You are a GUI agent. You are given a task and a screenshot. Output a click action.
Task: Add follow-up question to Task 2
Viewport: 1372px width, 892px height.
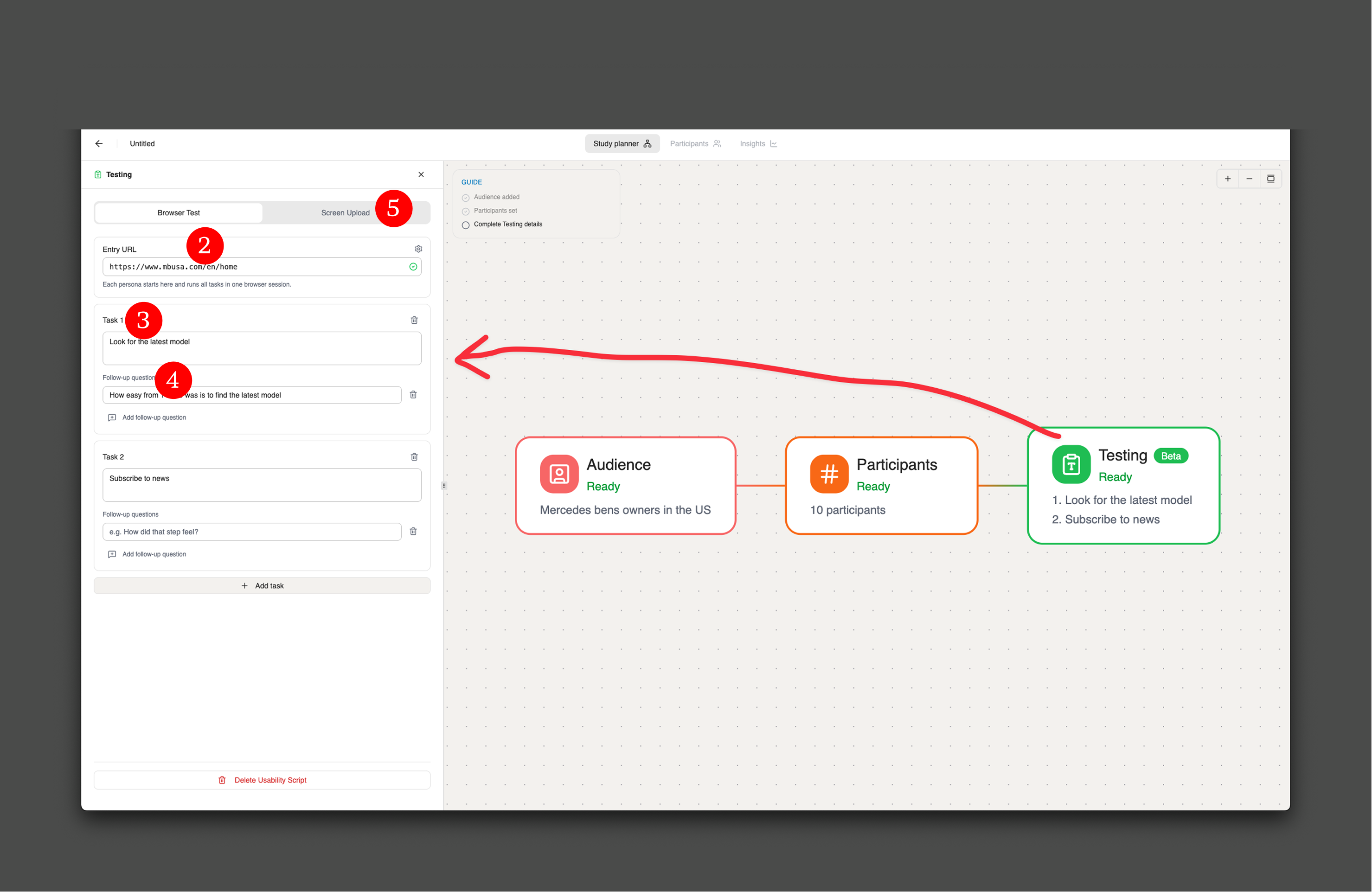click(147, 554)
